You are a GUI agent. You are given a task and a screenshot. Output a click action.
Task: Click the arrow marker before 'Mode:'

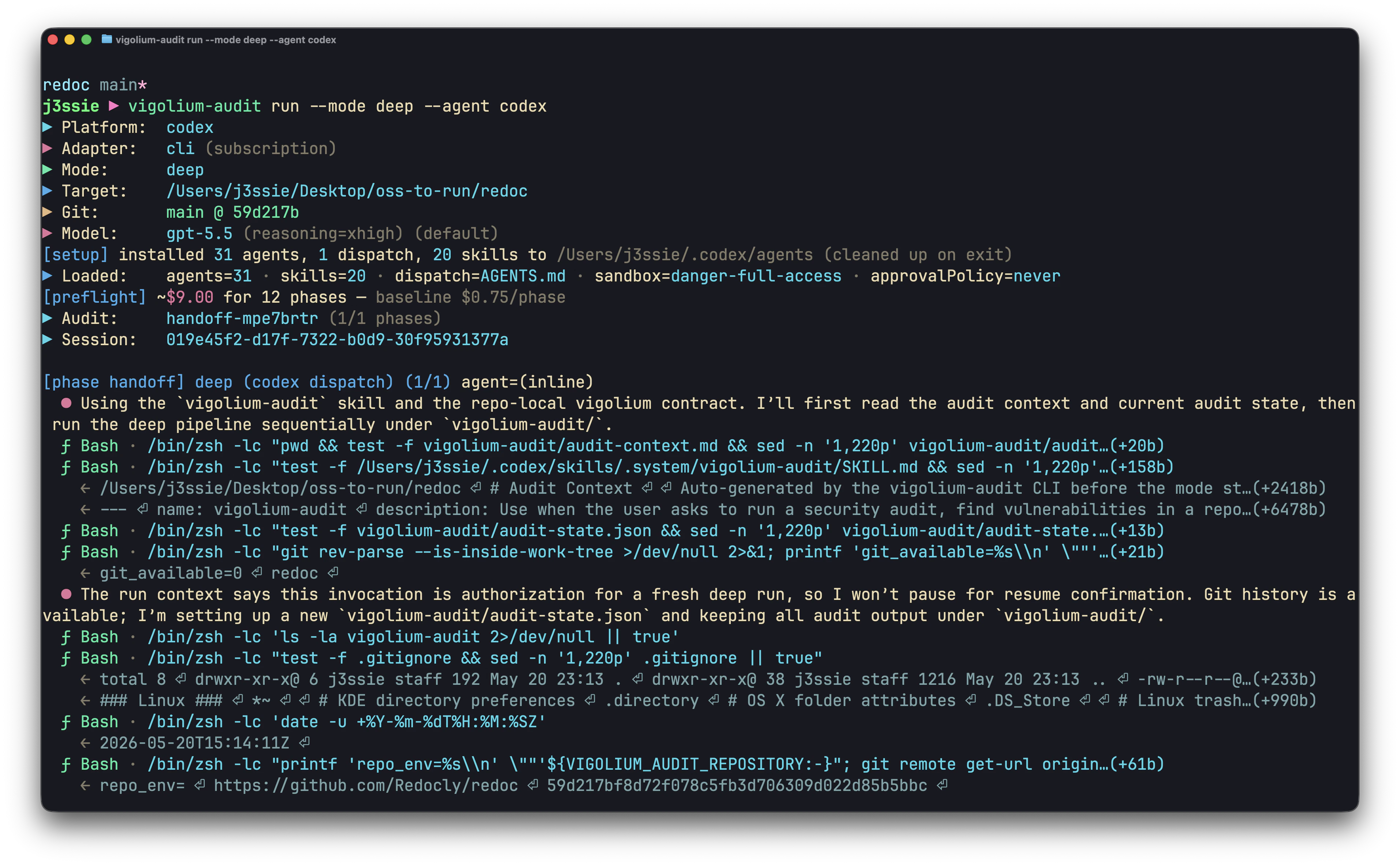(48, 169)
